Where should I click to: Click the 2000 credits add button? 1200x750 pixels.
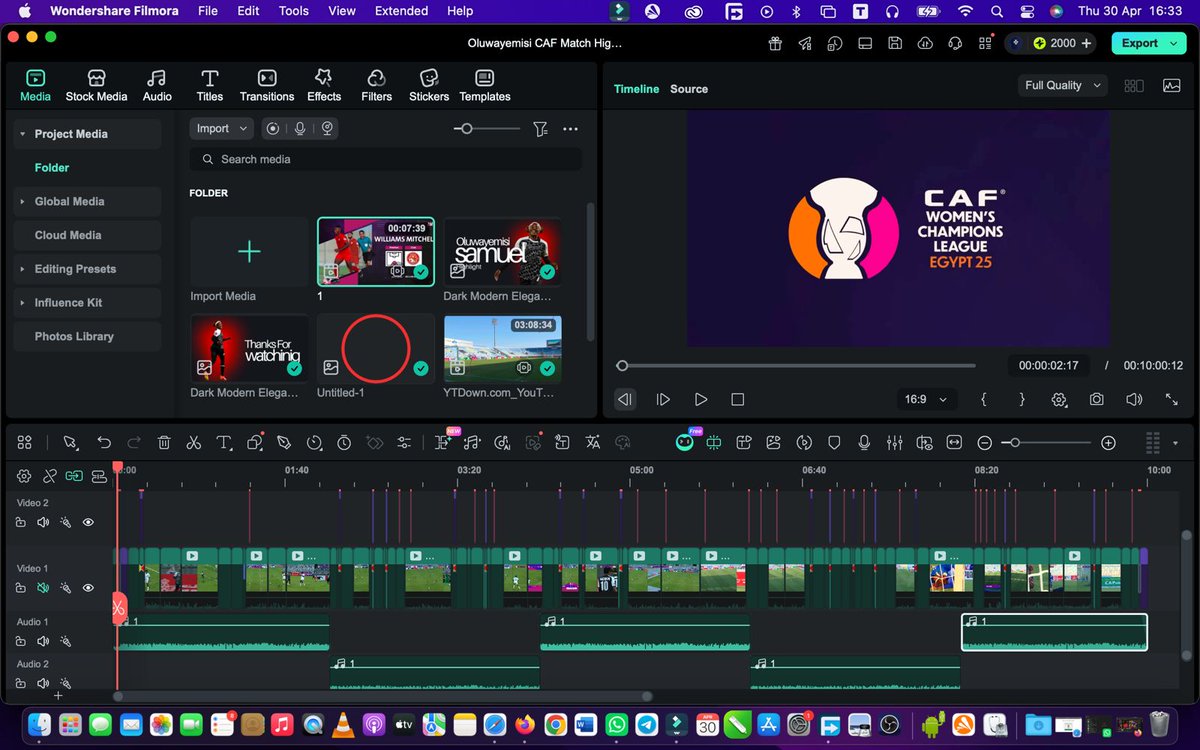click(x=1086, y=43)
